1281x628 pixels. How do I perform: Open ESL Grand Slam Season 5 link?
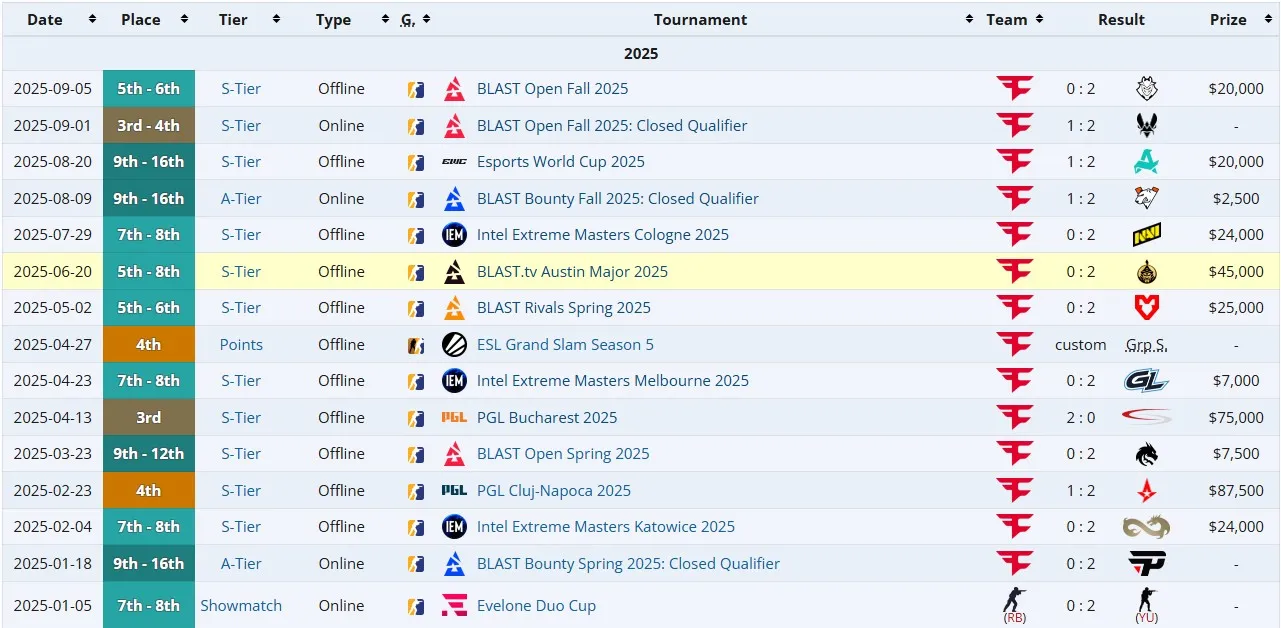565,345
